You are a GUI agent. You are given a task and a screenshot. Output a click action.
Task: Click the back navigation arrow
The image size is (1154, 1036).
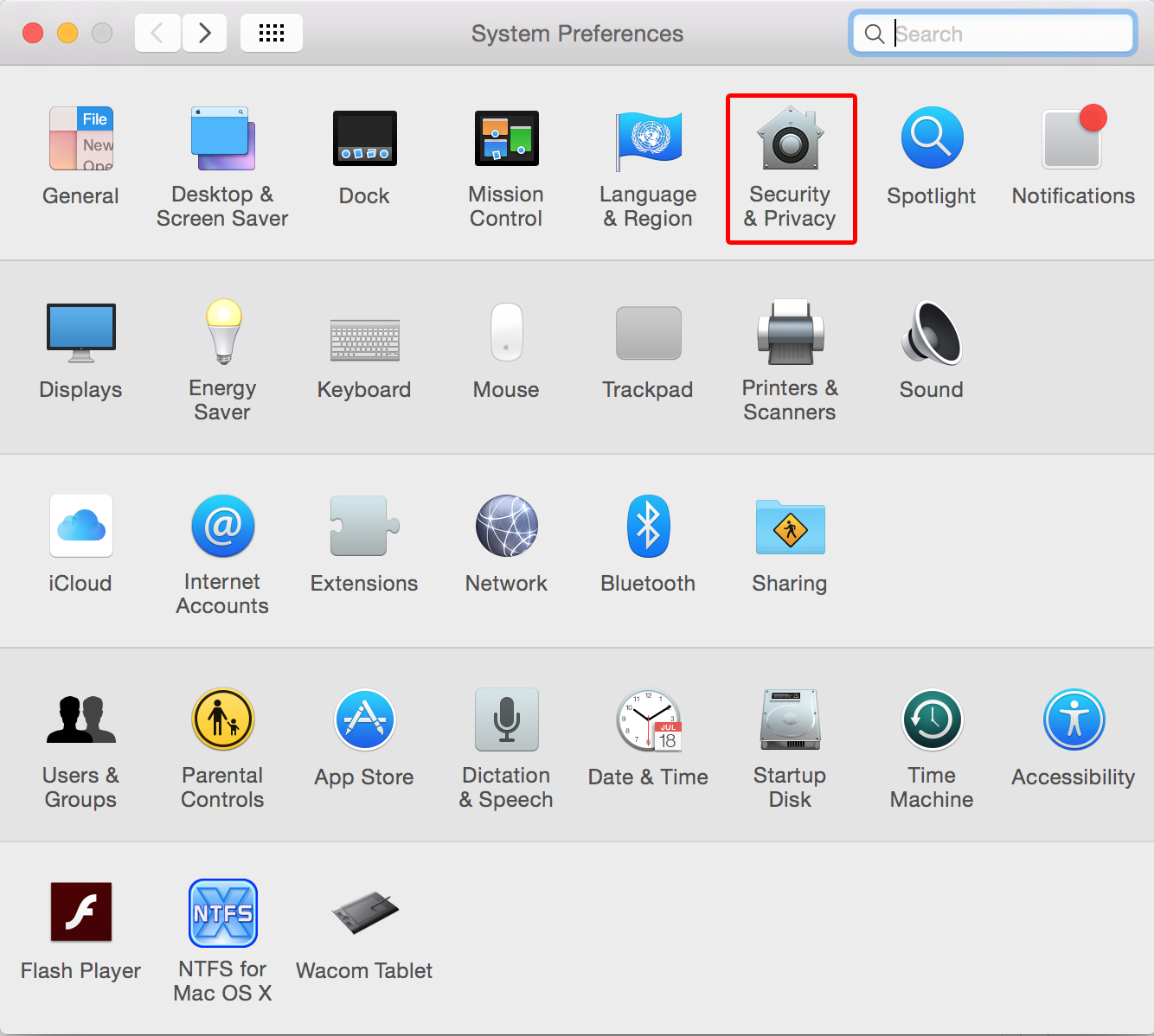point(157,34)
